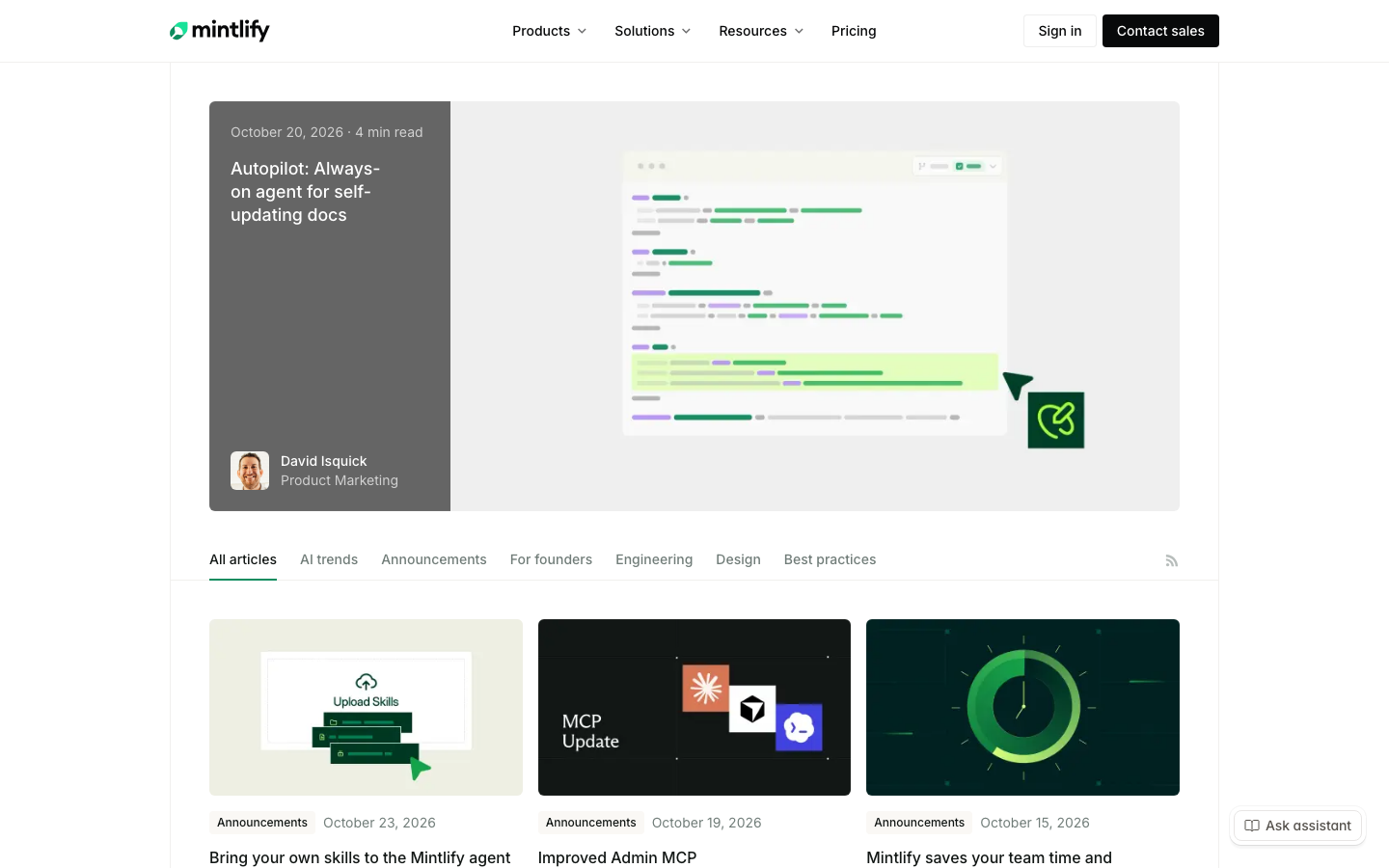Viewport: 1389px width, 868px height.
Task: Open the Autopilot featured article title
Action: coord(305,192)
